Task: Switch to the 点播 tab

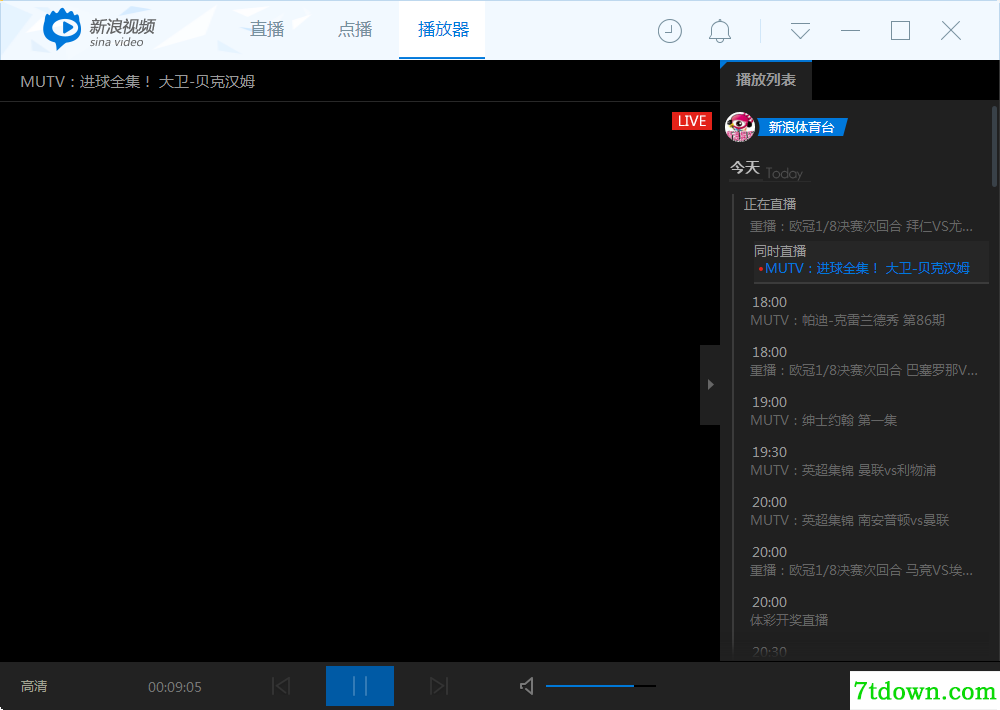Action: 355,29
